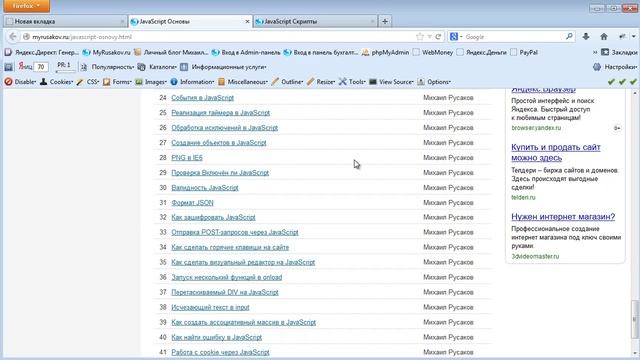Open the View Source menu
The height and width of the screenshot is (360, 640).
click(x=391, y=82)
